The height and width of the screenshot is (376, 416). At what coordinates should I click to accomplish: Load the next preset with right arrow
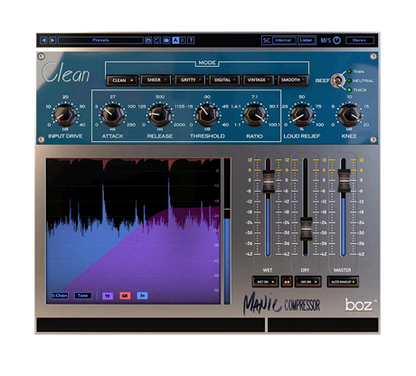[x=53, y=40]
